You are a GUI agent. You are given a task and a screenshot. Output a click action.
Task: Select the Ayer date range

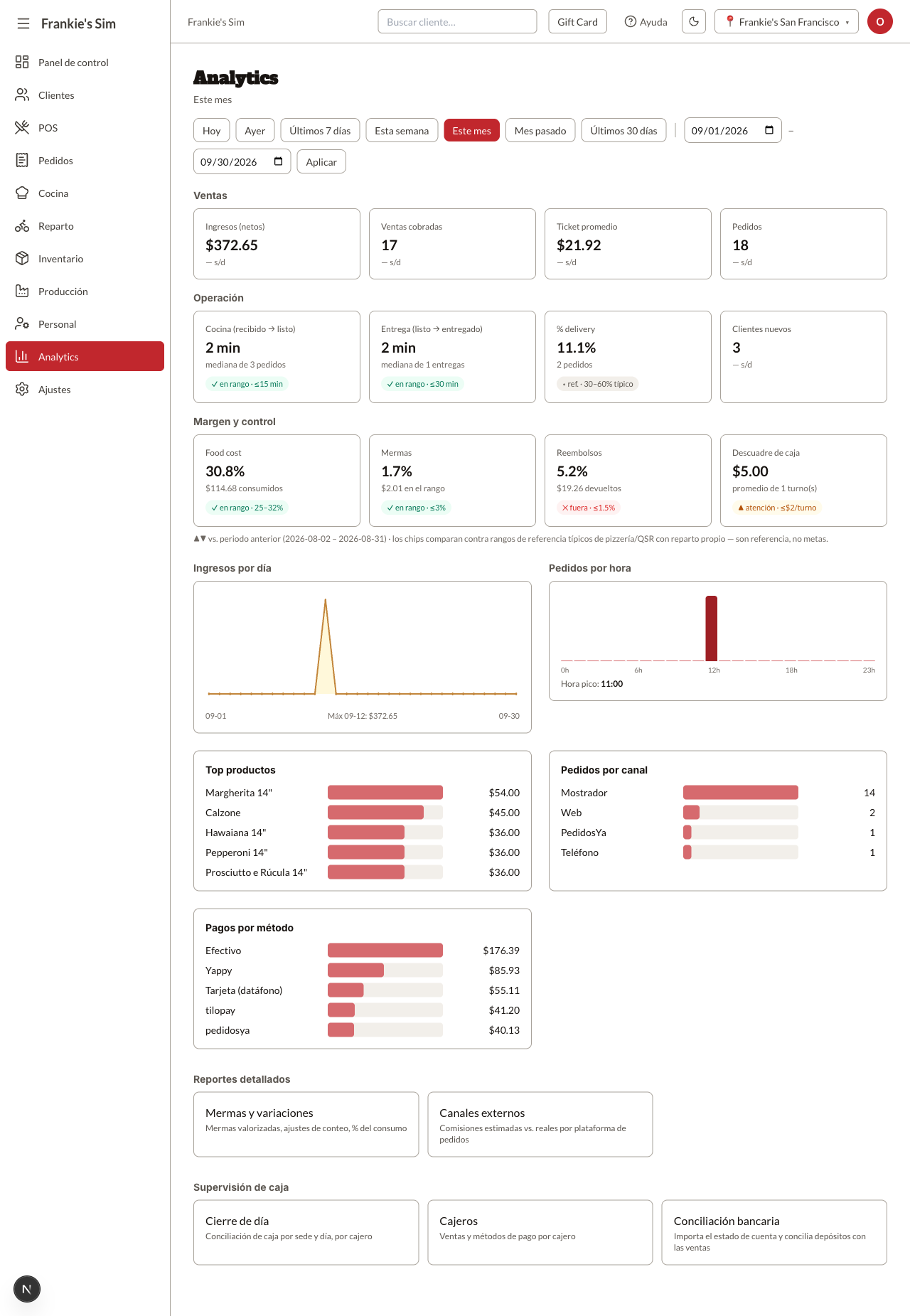point(255,130)
